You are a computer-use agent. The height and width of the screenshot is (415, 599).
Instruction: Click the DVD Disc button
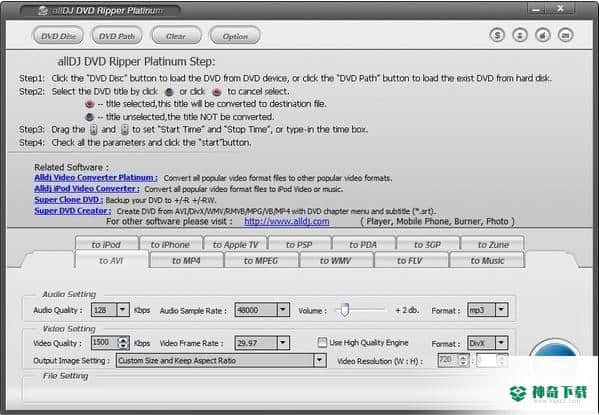click(x=58, y=36)
